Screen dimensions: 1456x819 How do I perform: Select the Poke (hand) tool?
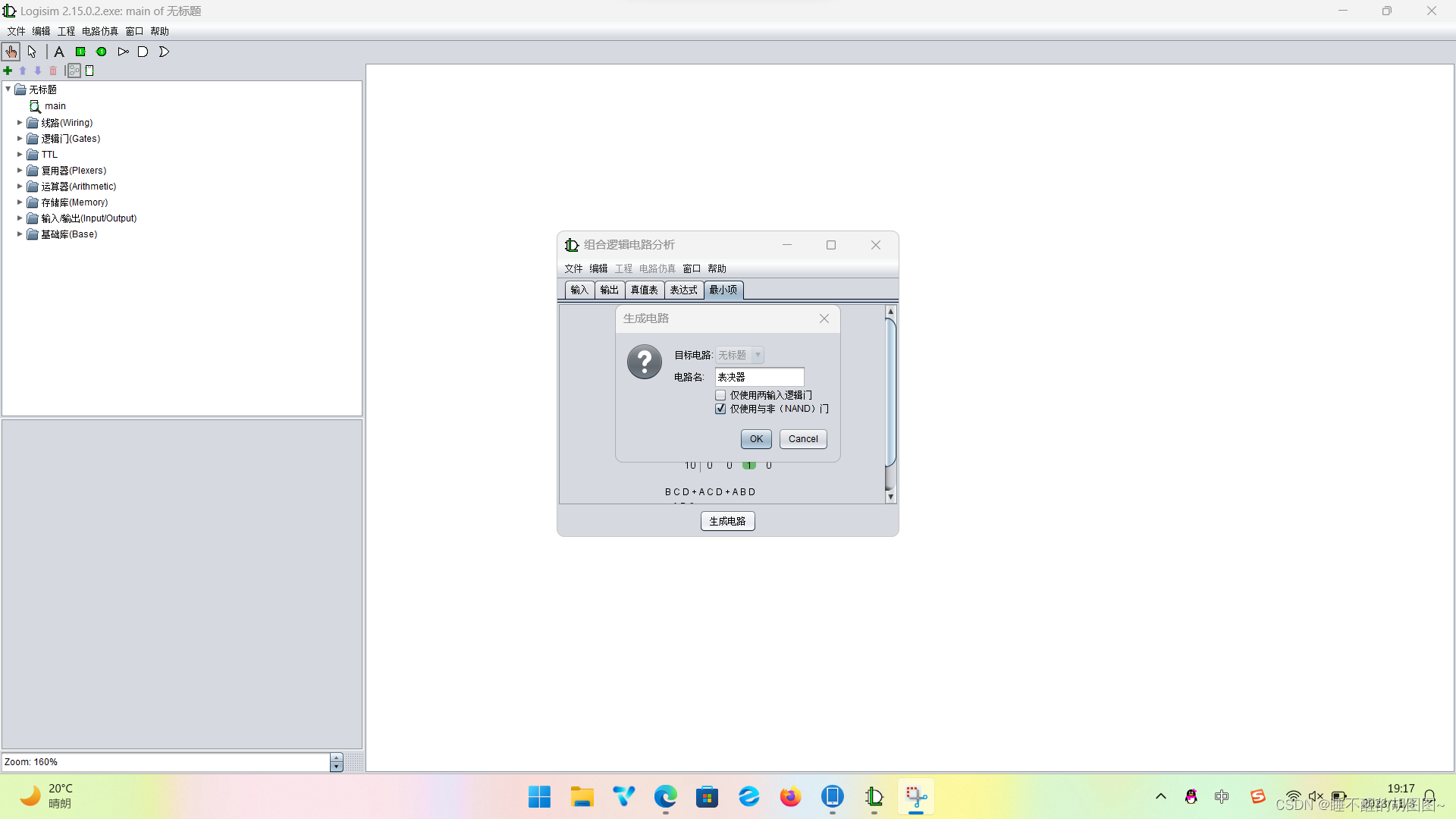click(11, 52)
